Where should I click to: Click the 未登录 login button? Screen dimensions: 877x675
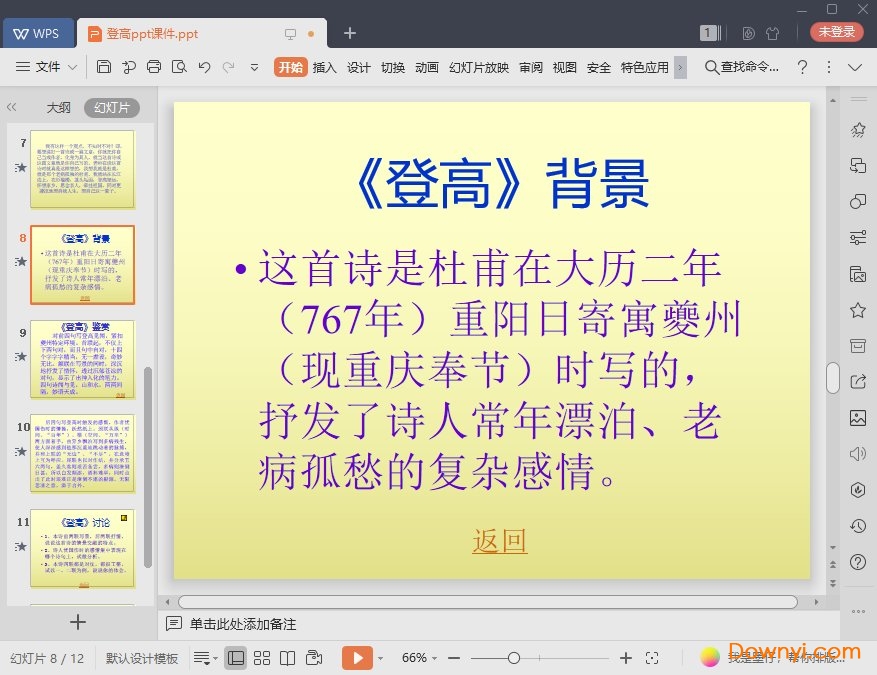pyautogui.click(x=836, y=32)
